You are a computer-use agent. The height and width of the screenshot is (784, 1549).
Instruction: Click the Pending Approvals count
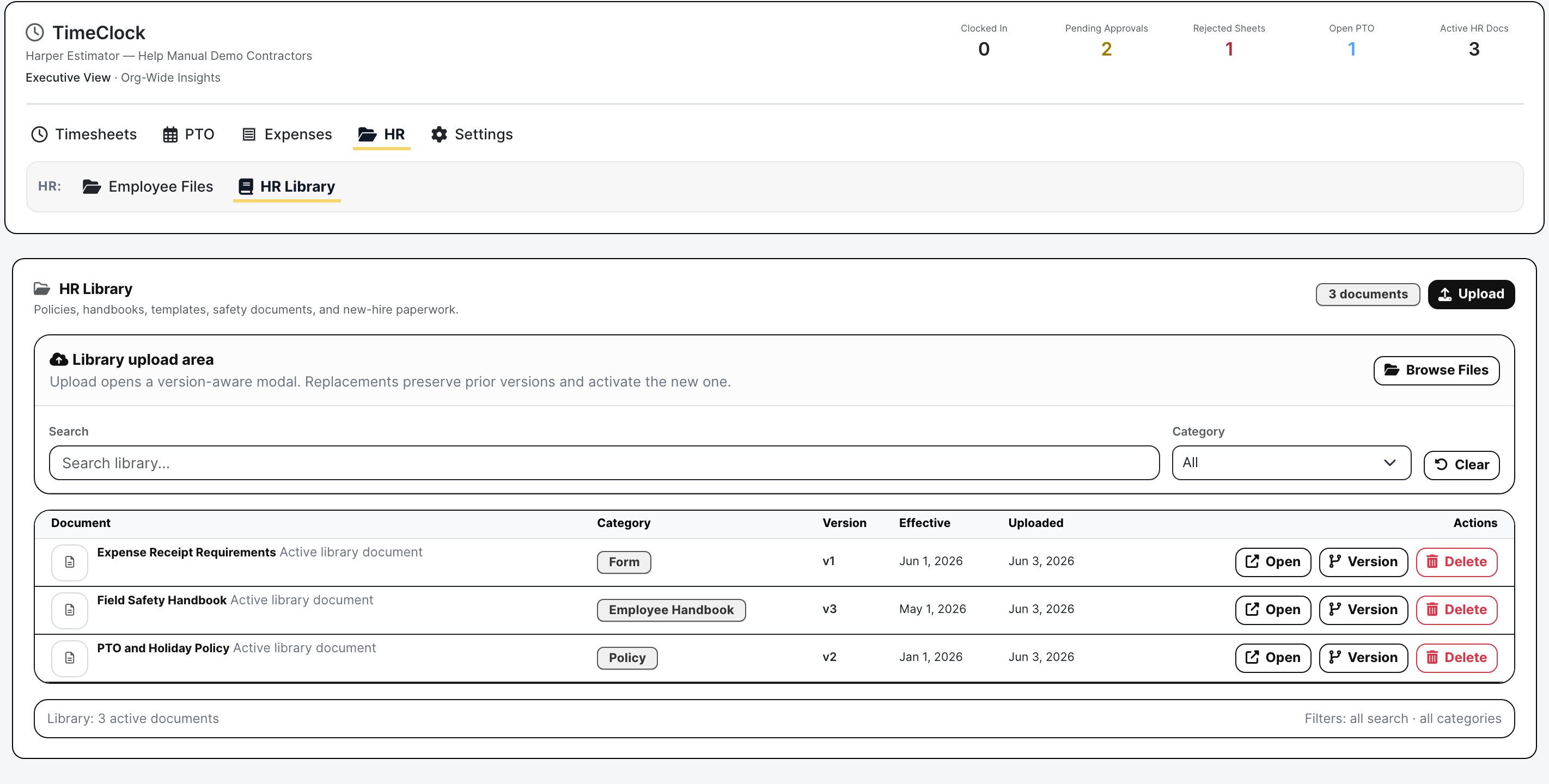pos(1106,50)
